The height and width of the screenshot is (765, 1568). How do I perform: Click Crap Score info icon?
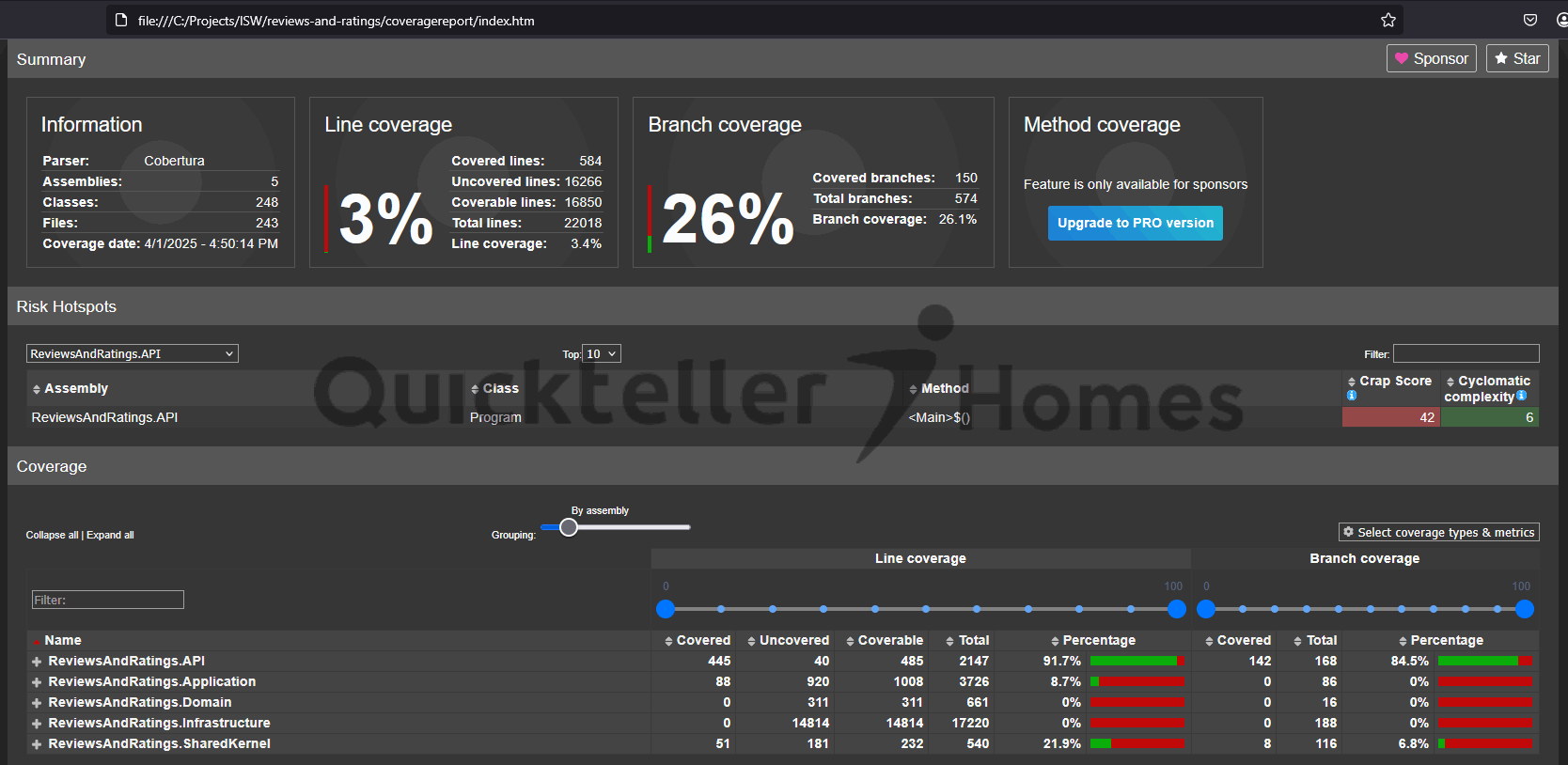coord(1352,396)
